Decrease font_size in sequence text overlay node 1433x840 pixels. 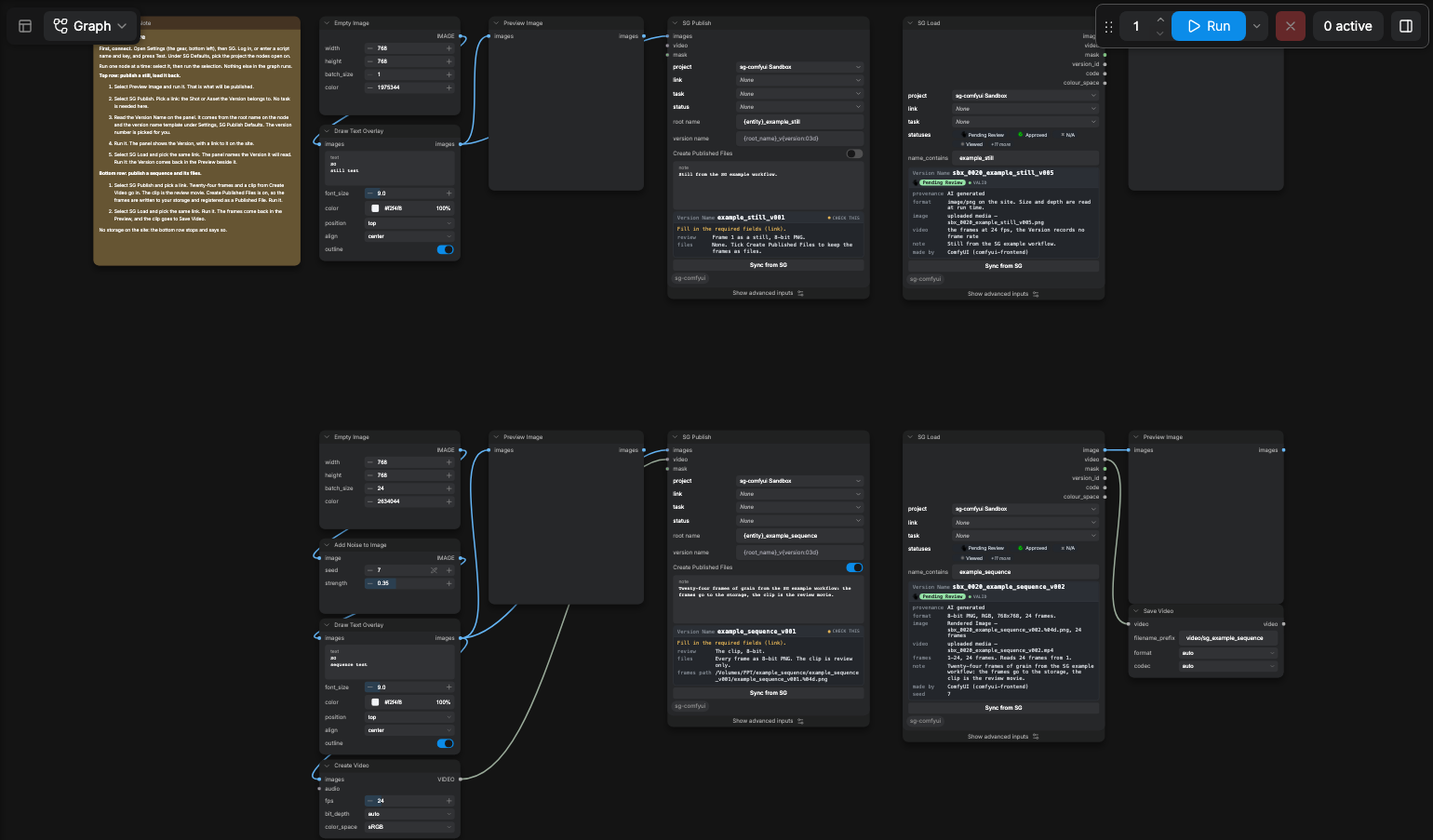click(370, 687)
